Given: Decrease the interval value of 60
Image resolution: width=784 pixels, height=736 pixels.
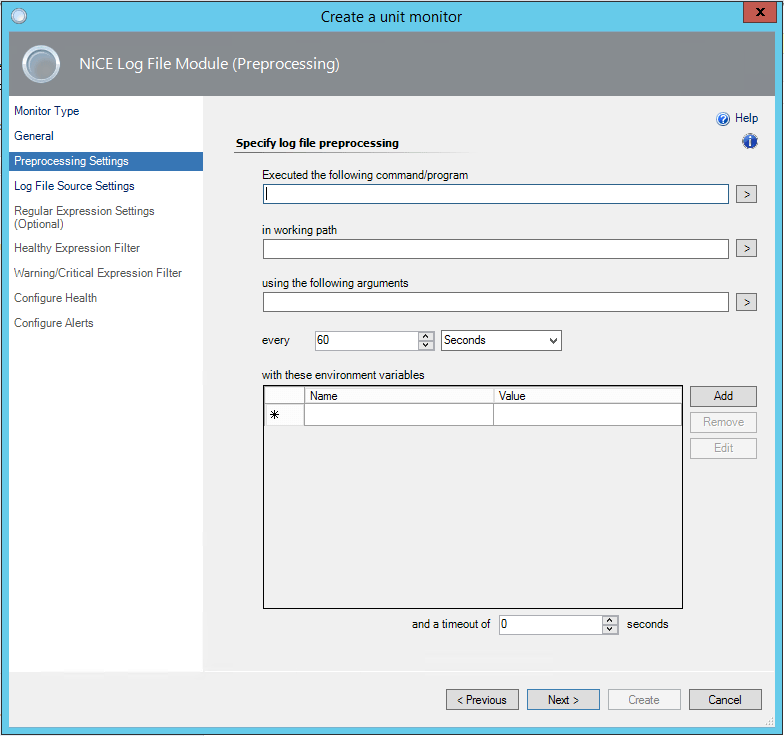Looking at the screenshot, I should click(x=426, y=345).
